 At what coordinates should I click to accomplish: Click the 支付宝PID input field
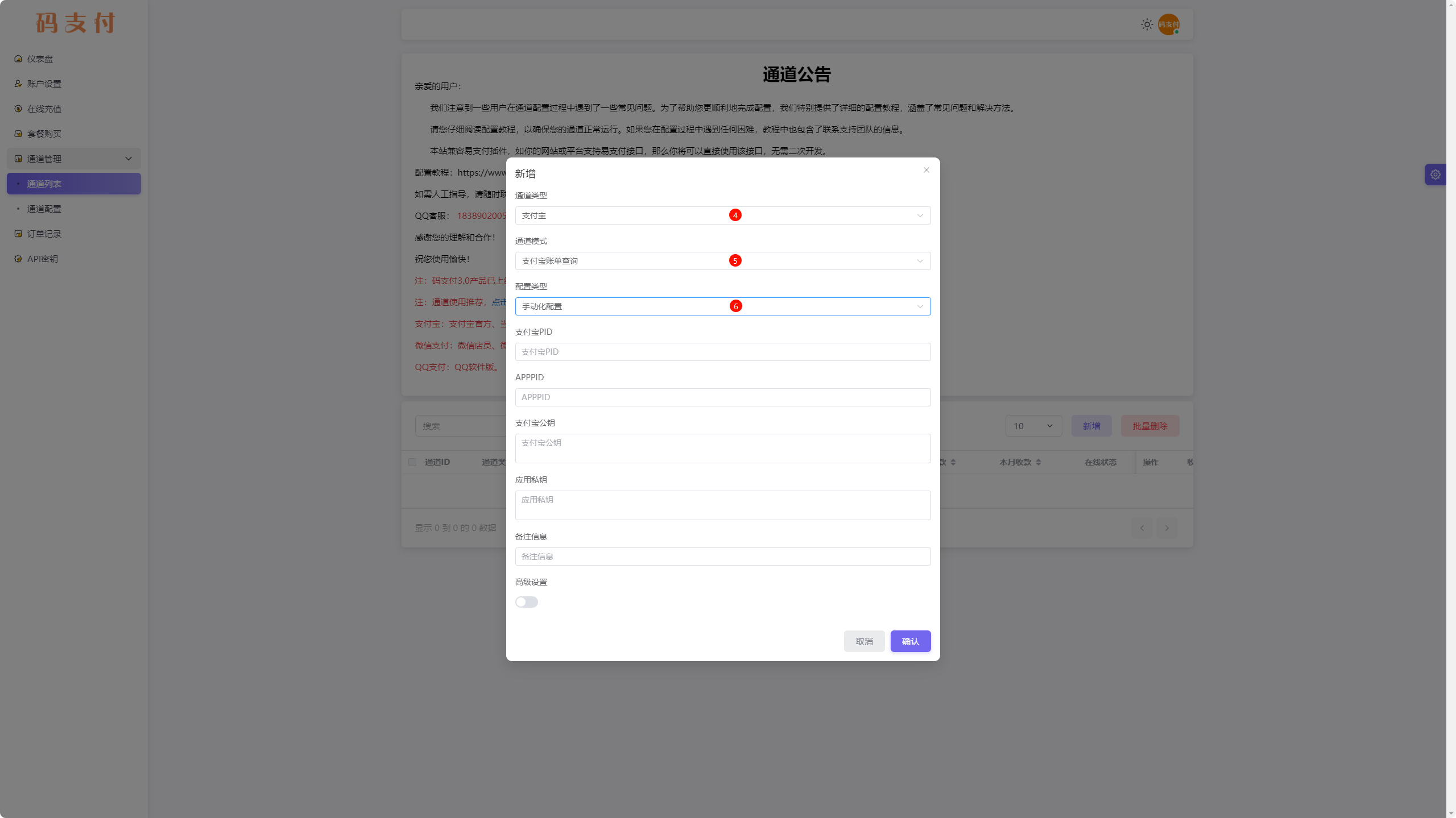[x=722, y=352]
